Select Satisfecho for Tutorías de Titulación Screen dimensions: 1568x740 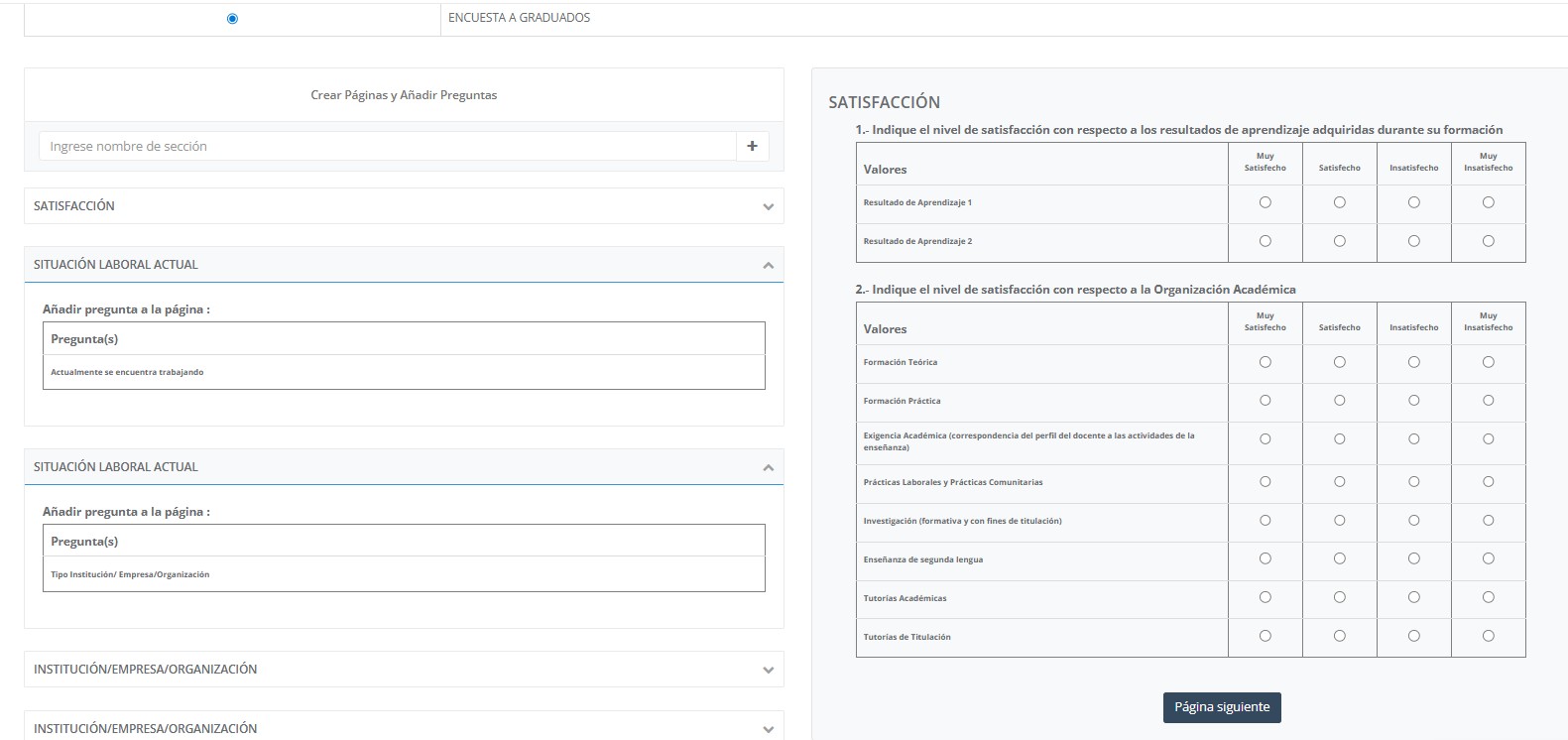(1339, 637)
